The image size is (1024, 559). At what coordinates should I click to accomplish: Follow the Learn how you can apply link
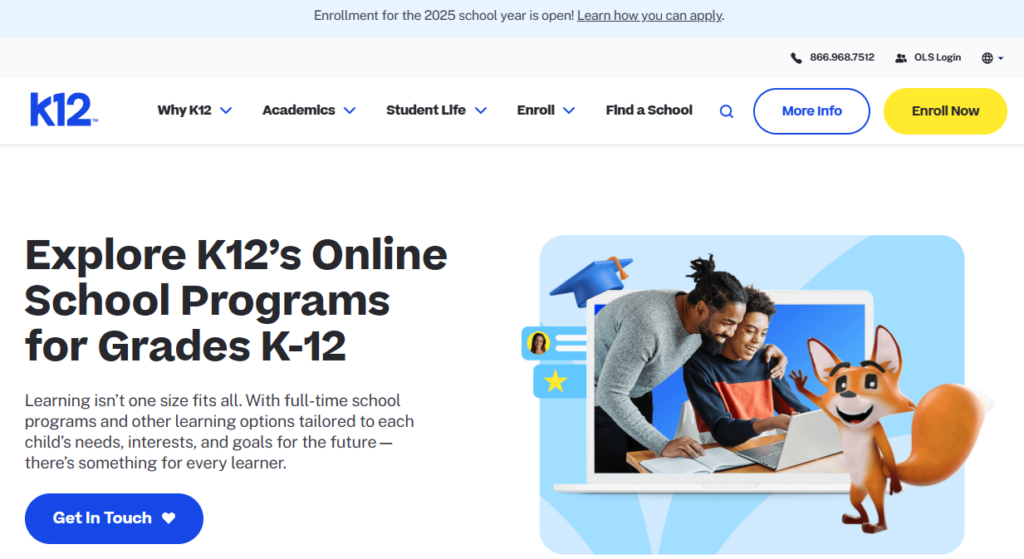coord(649,16)
